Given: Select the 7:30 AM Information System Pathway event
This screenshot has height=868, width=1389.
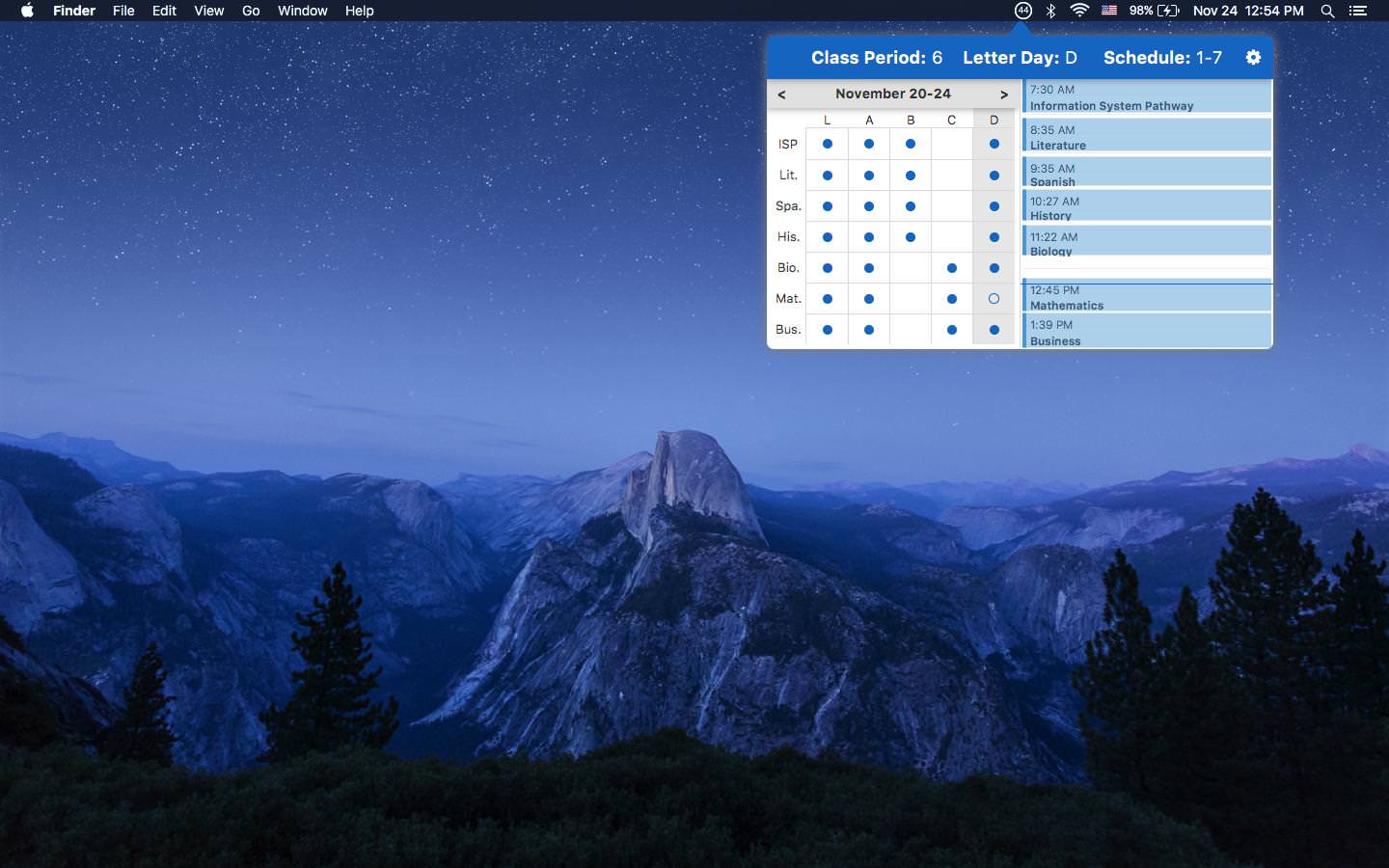Looking at the screenshot, I should tap(1147, 96).
